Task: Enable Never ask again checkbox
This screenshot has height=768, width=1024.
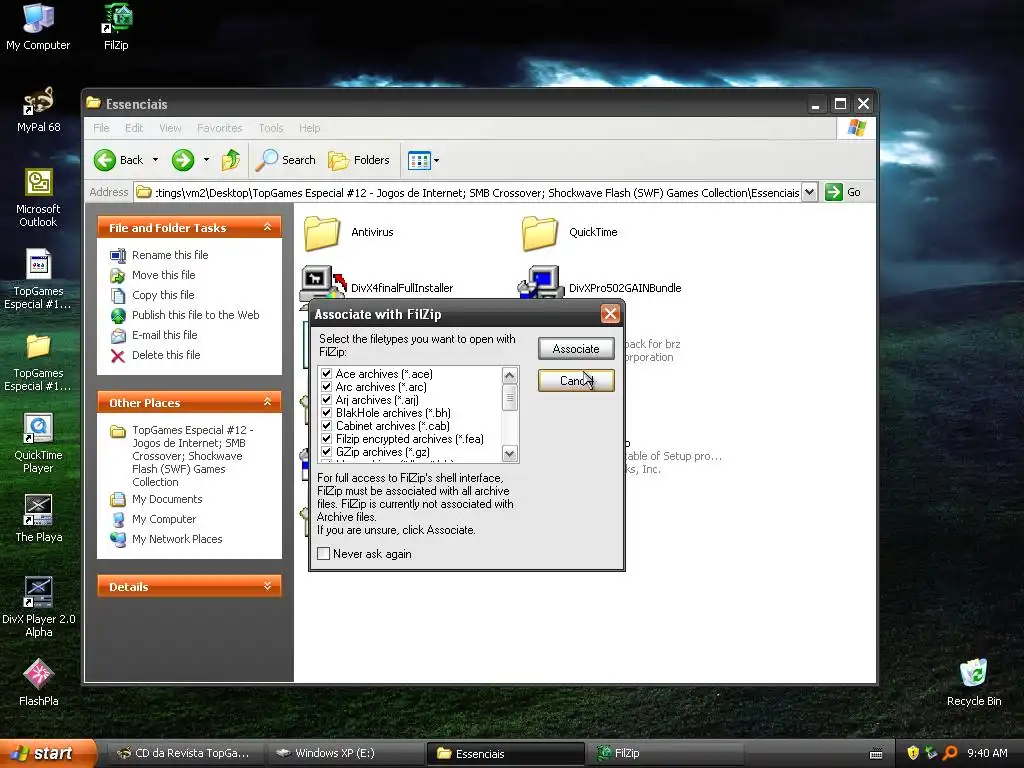Action: [x=323, y=554]
